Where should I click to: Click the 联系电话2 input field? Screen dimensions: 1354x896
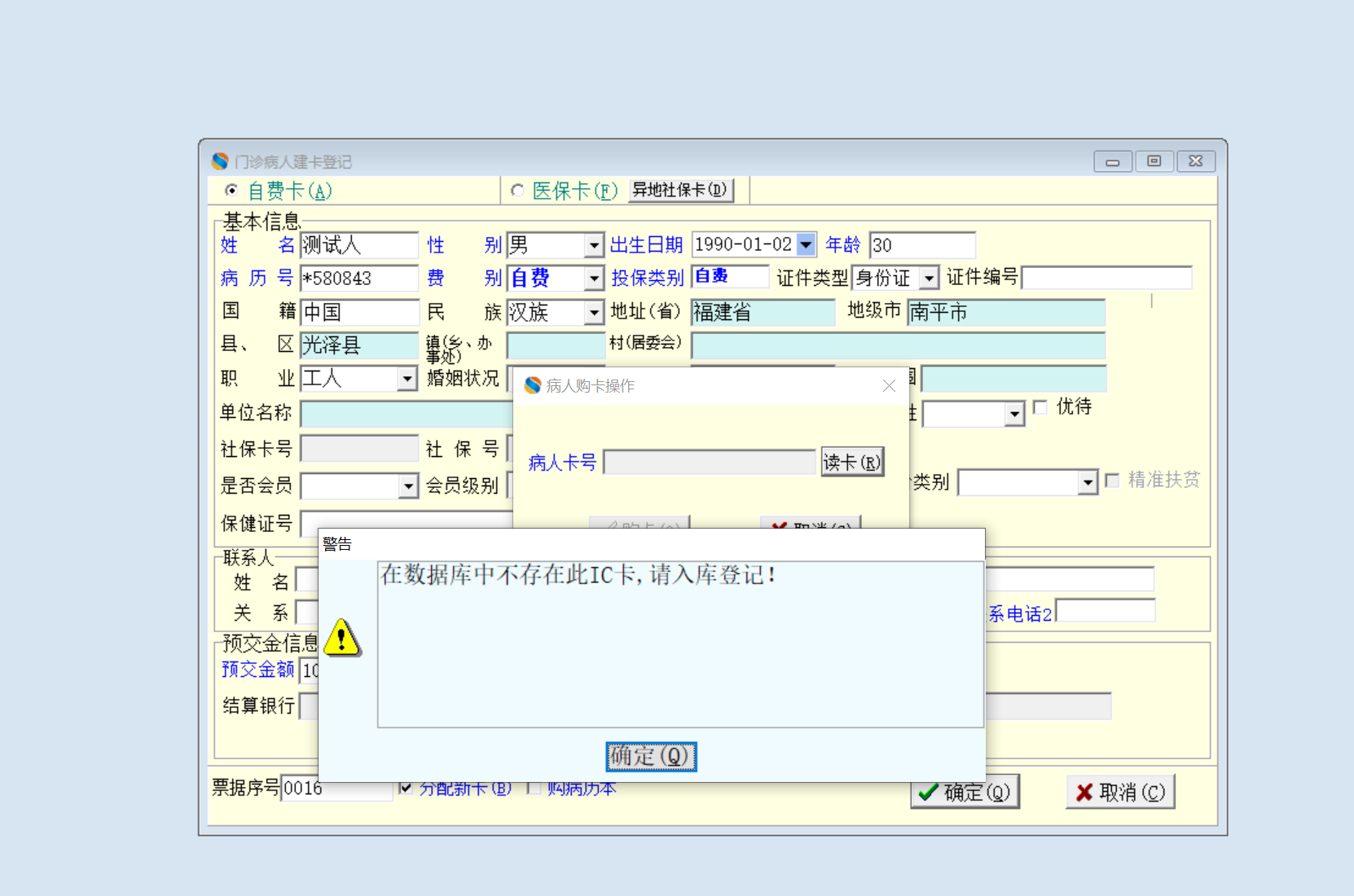pyautogui.click(x=1106, y=611)
